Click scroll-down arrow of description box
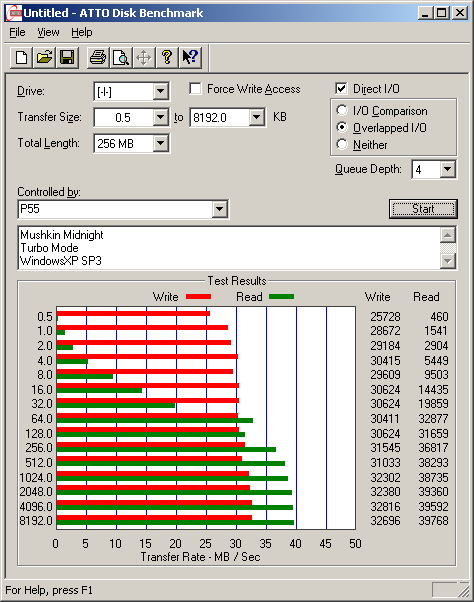Screen dimensions: 474x602 click(x=448, y=261)
